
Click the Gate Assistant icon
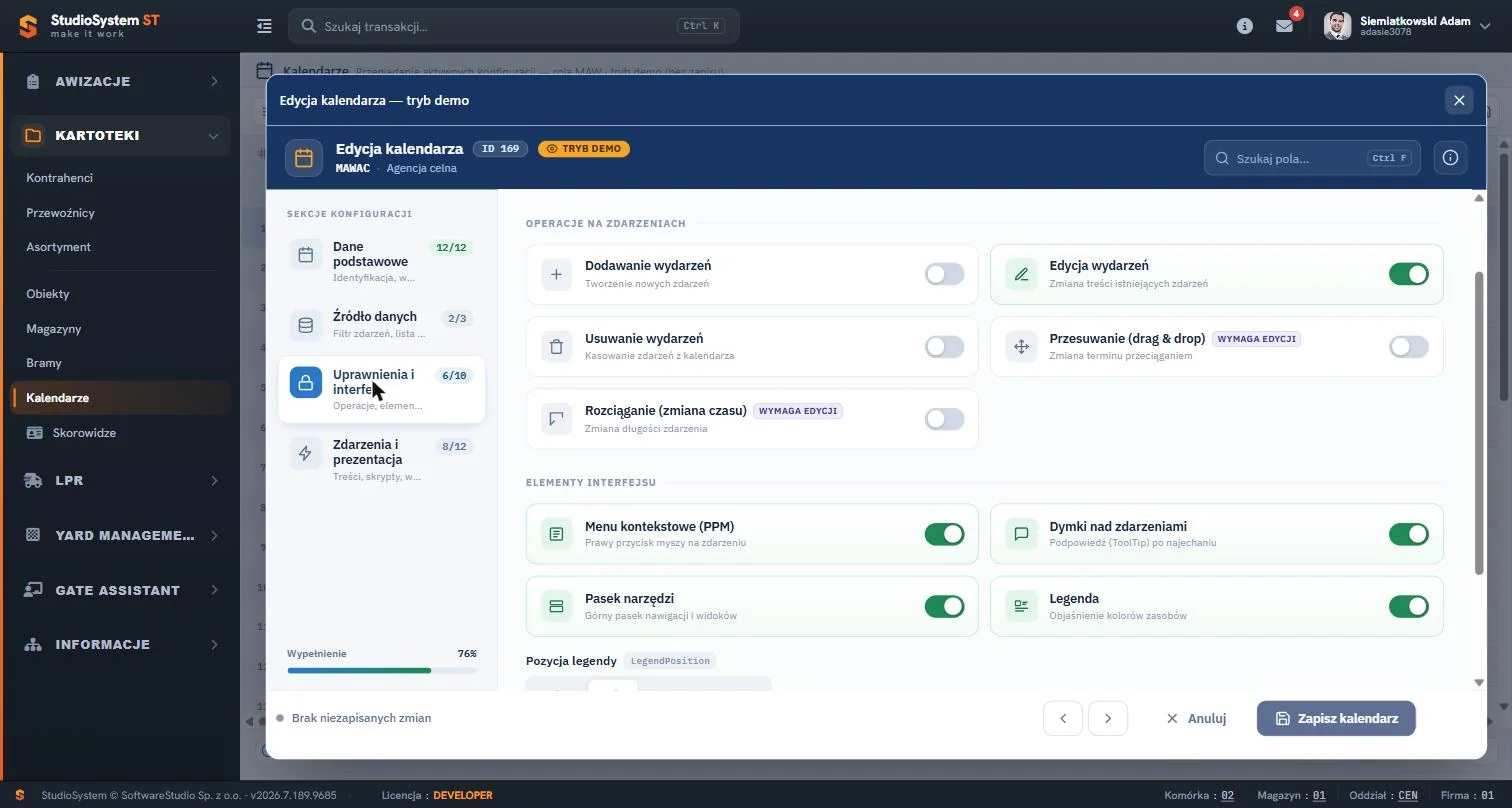tap(33, 590)
